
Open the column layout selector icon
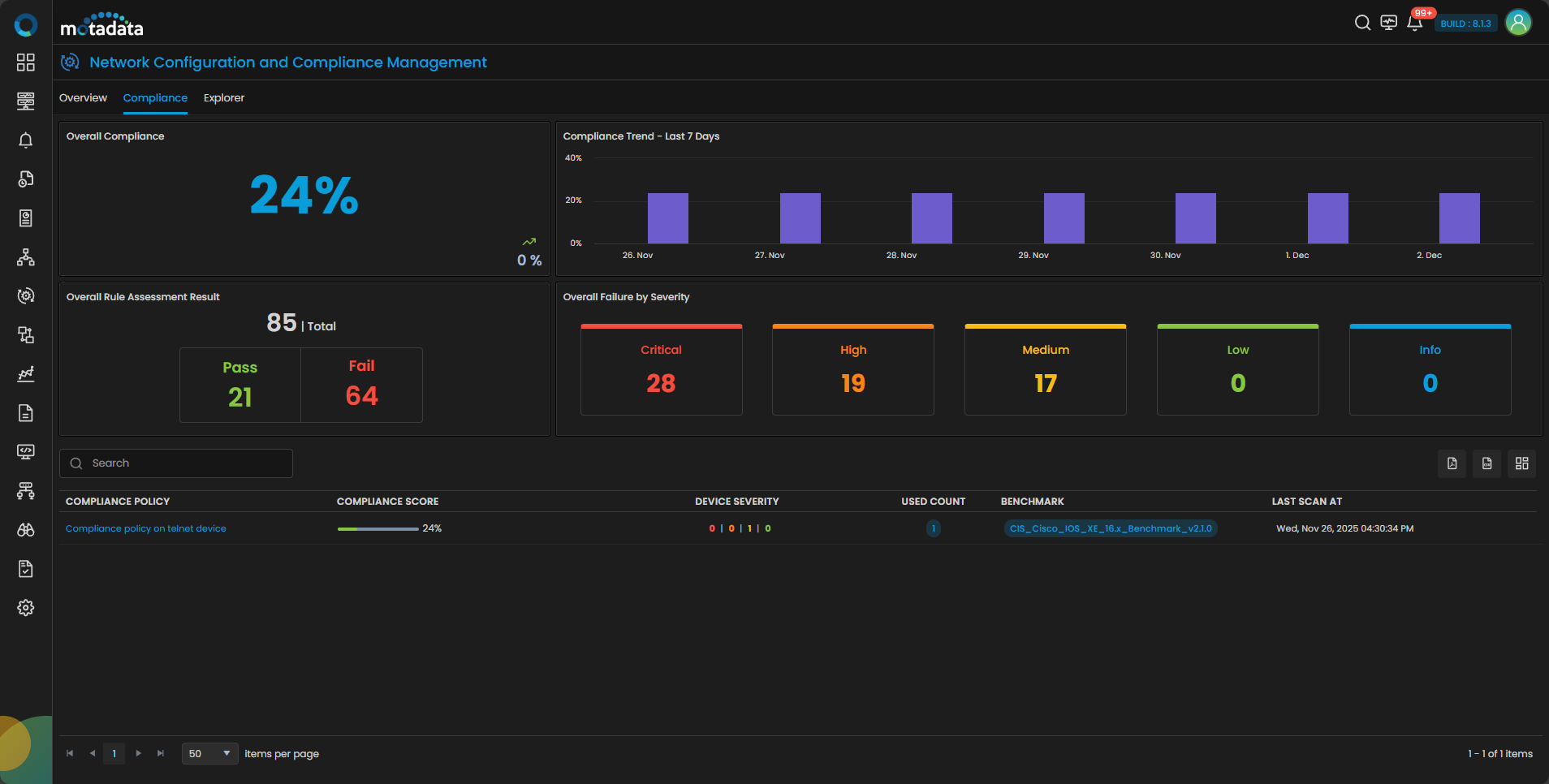[x=1522, y=463]
